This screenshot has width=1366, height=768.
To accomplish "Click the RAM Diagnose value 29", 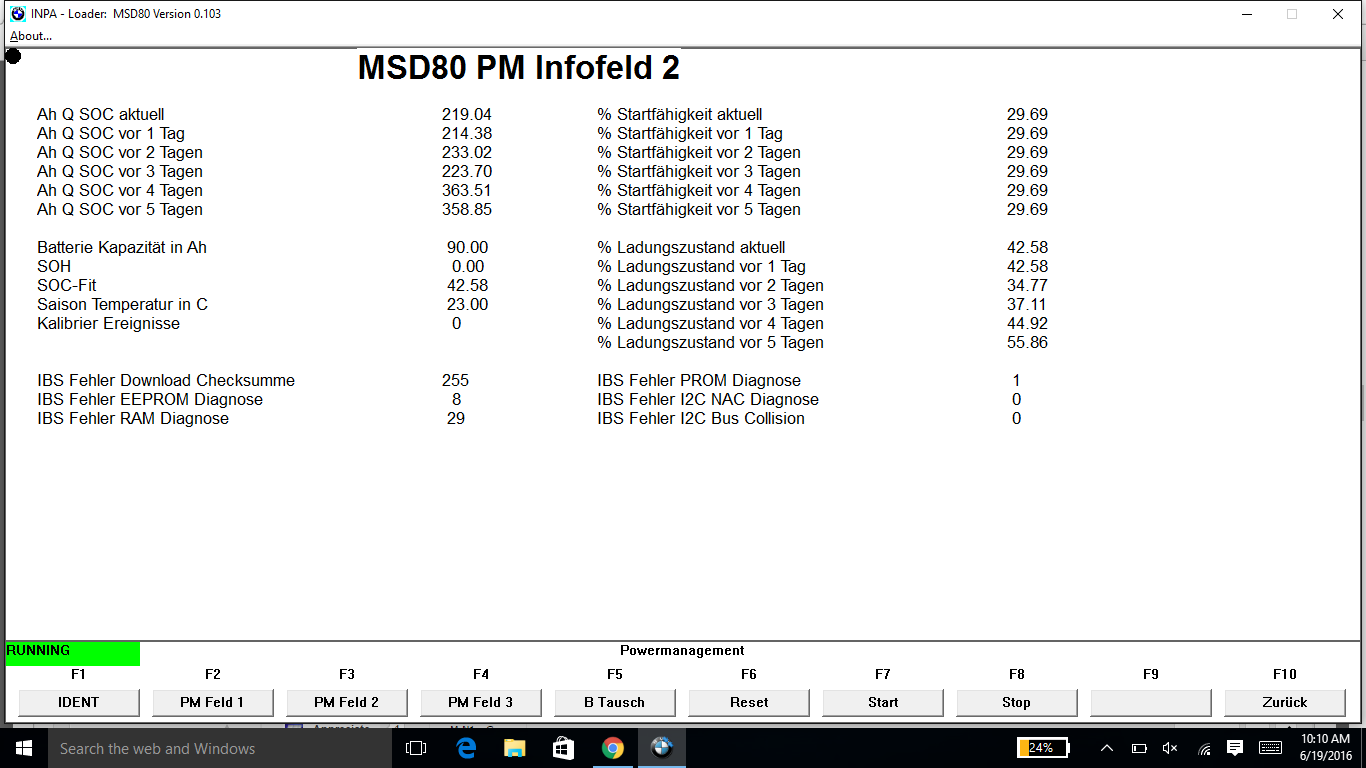I will 456,419.
